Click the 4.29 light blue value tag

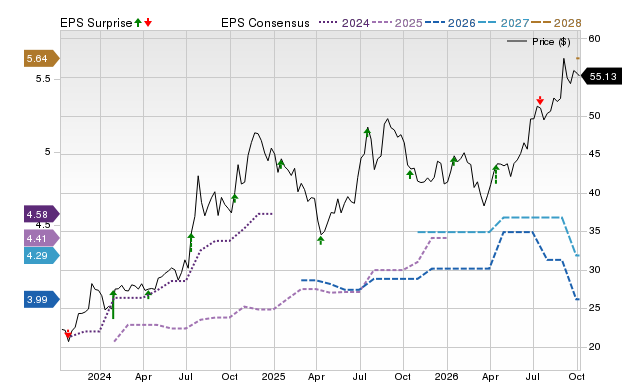[x=42, y=256]
